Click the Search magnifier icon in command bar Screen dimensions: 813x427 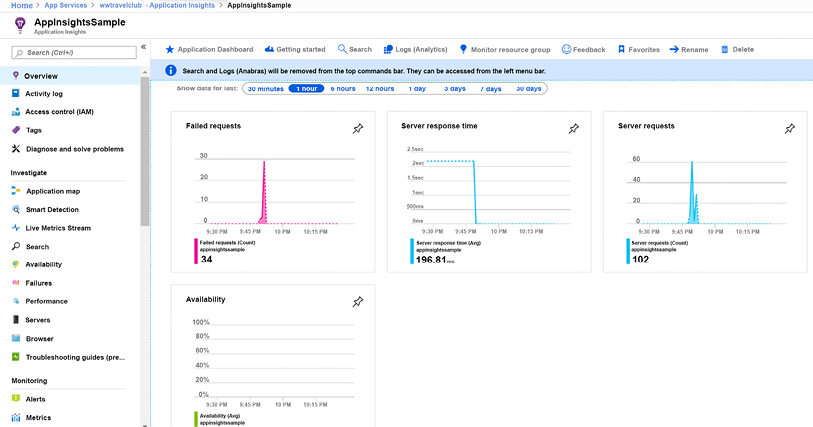[x=342, y=49]
